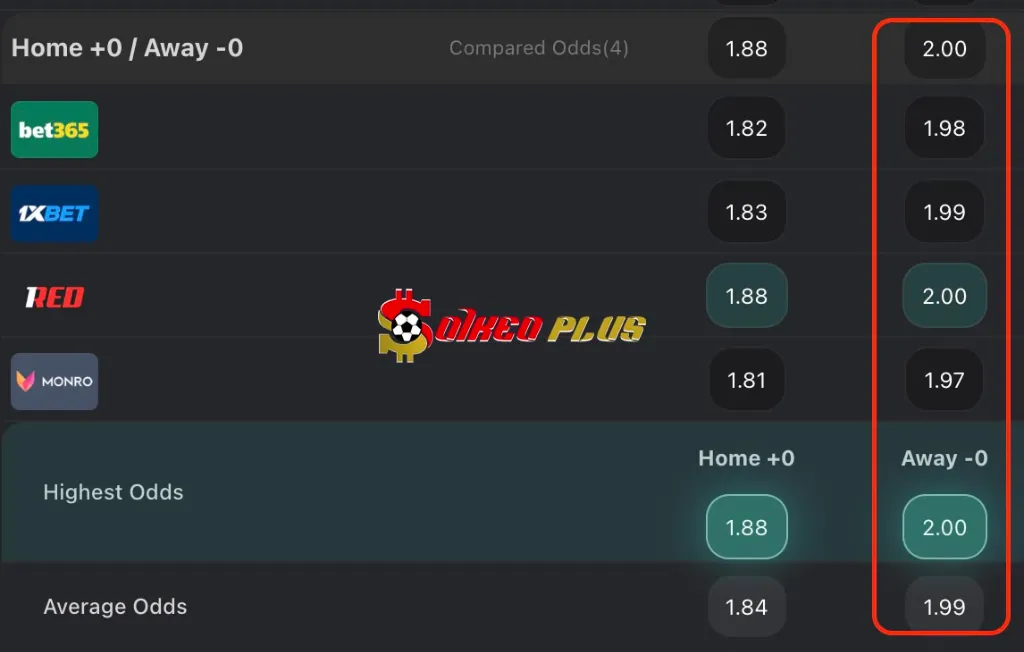Image resolution: width=1024 pixels, height=652 pixels.
Task: Click the Soikeo Plus watermark logo
Action: pos(512,325)
